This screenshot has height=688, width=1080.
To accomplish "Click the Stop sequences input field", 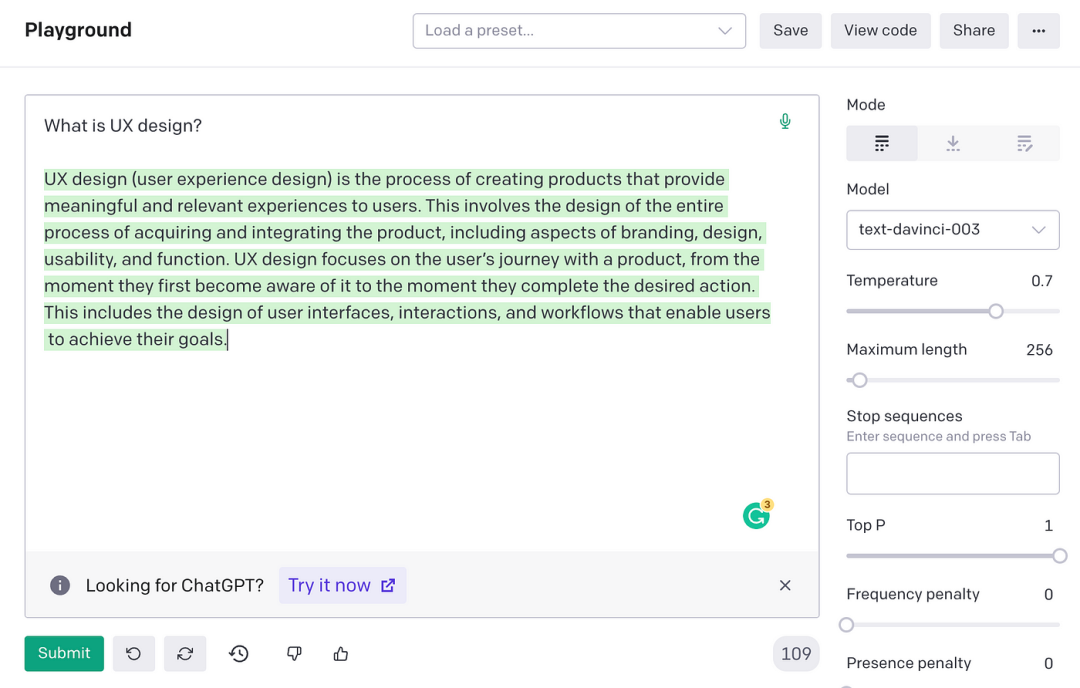I will click(x=952, y=474).
